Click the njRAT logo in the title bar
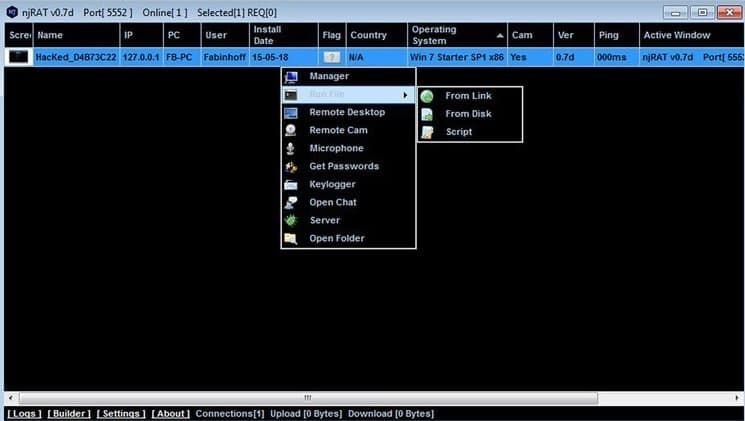This screenshot has height=421, width=745. [12, 12]
